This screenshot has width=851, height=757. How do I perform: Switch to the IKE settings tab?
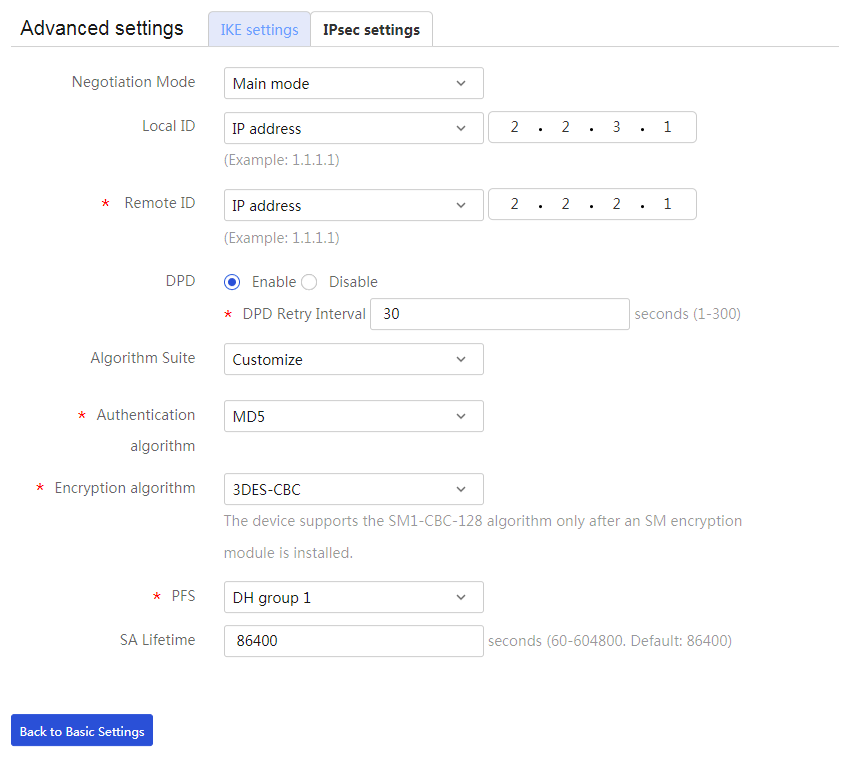[259, 29]
